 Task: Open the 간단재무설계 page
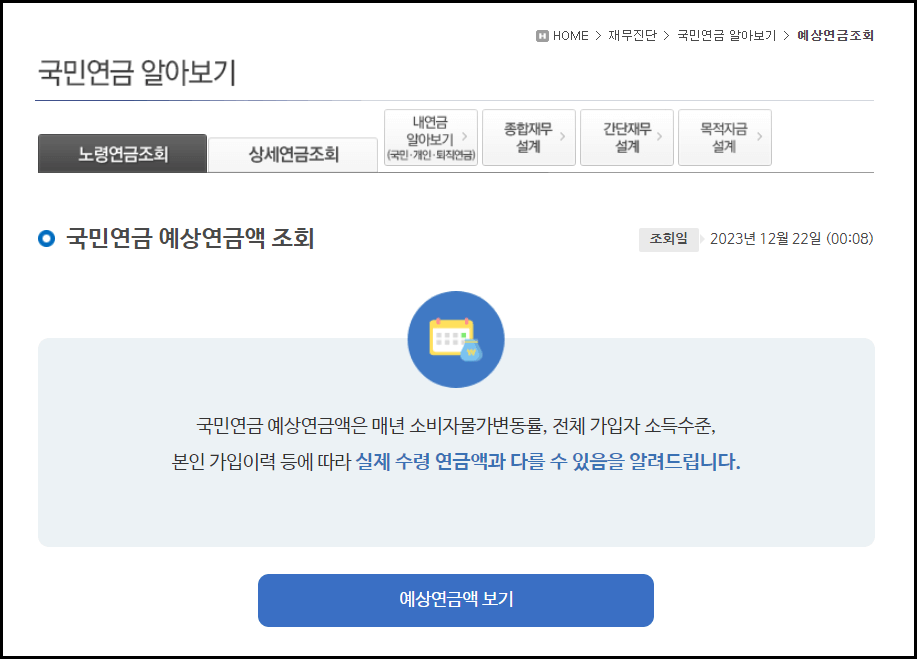pos(626,137)
